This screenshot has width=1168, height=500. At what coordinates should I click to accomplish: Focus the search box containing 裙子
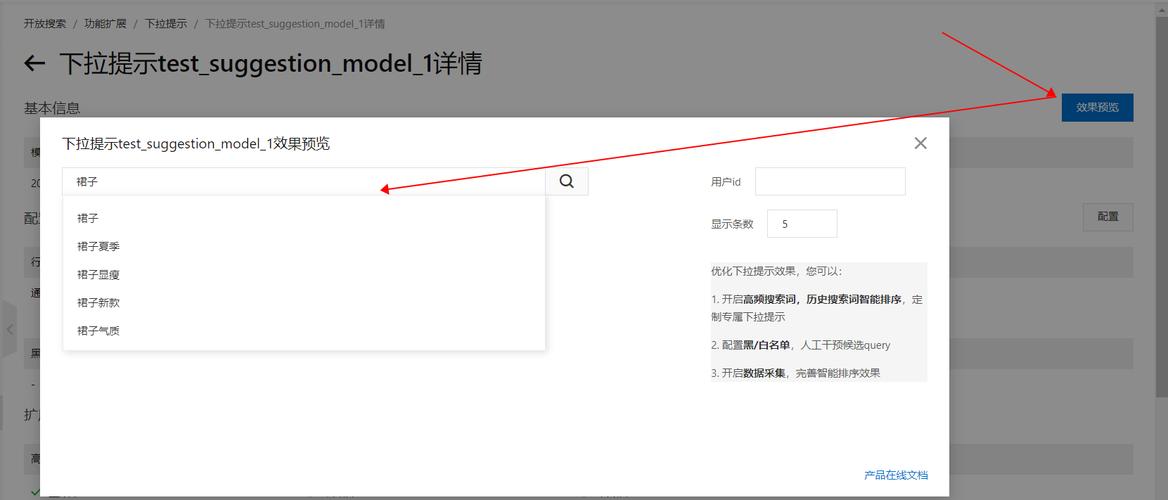[304, 182]
